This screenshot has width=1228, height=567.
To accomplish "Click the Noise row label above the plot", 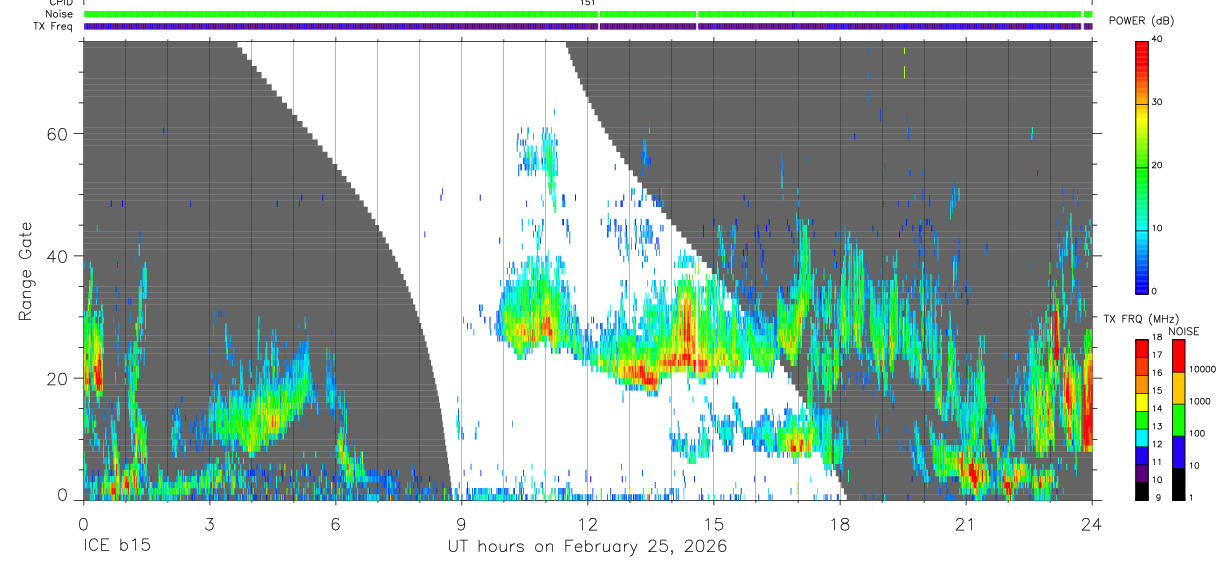I will (x=60, y=14).
